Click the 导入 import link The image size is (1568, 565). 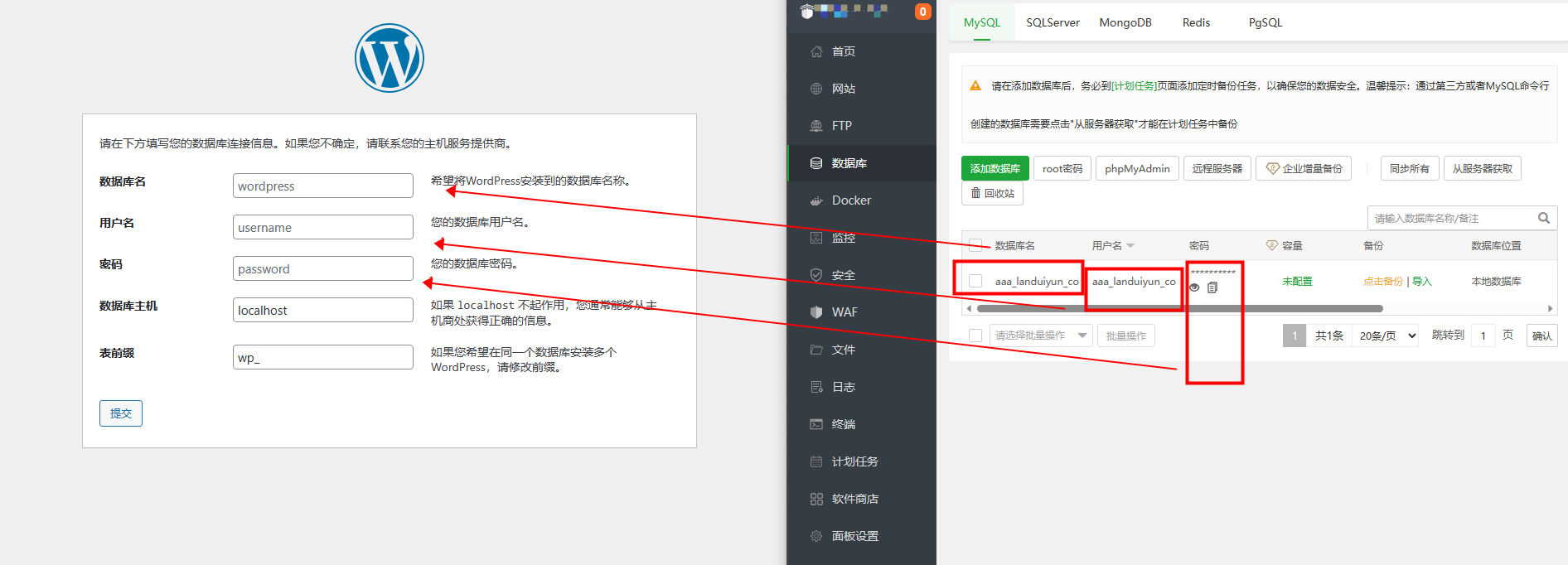[1422, 282]
